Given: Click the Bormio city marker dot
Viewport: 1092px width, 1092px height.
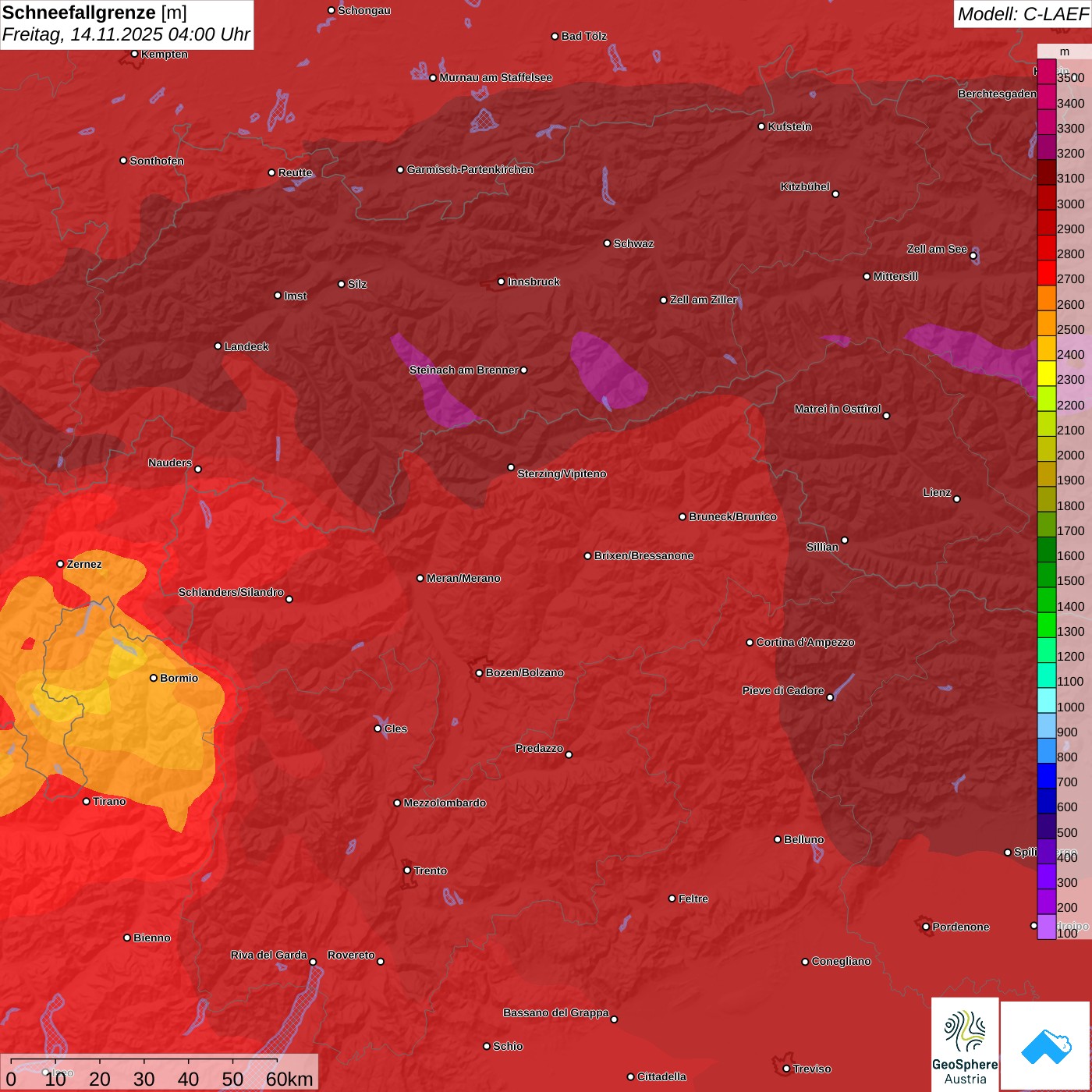Looking at the screenshot, I should point(154,678).
